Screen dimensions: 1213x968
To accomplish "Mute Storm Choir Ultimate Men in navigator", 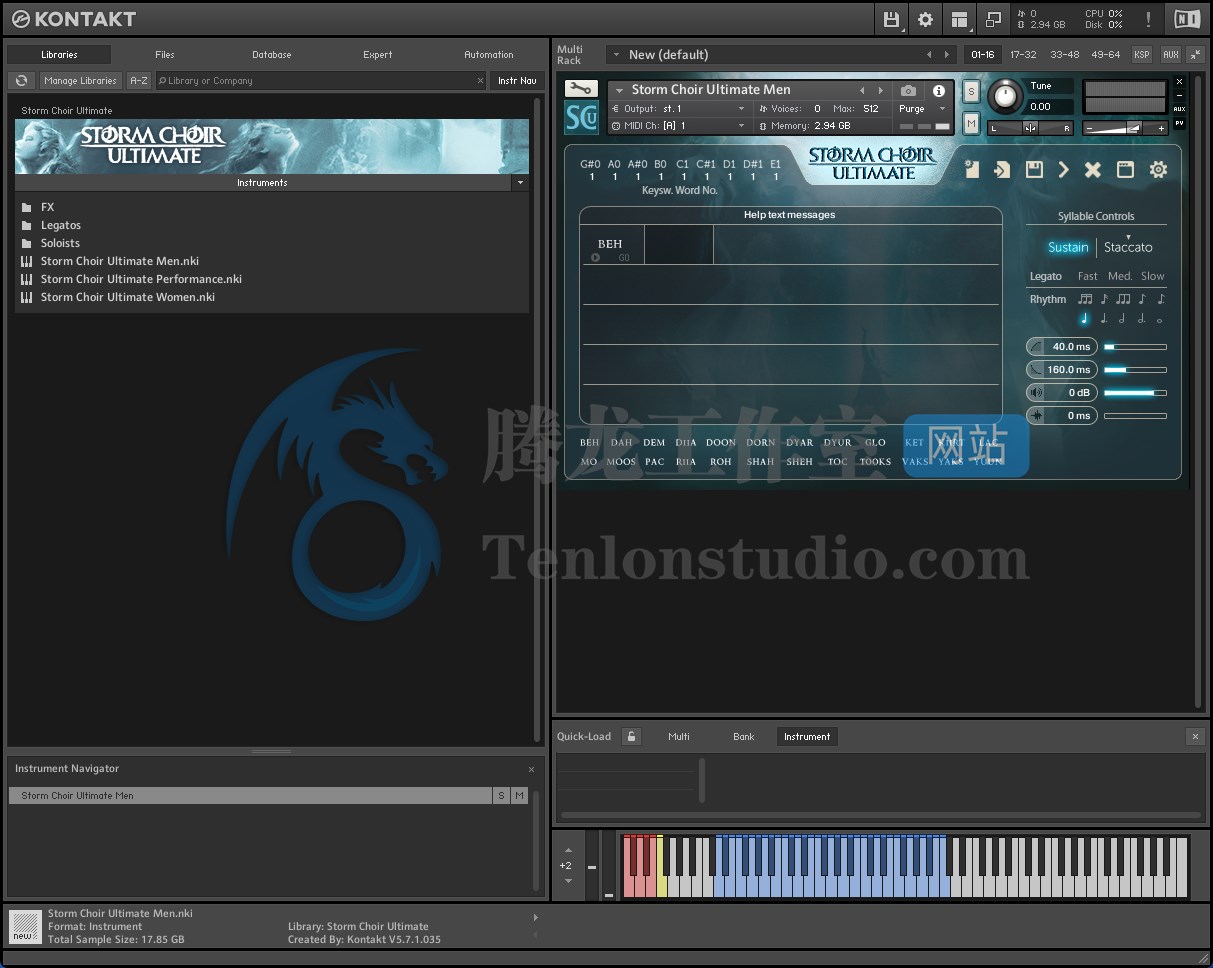I will click(519, 796).
